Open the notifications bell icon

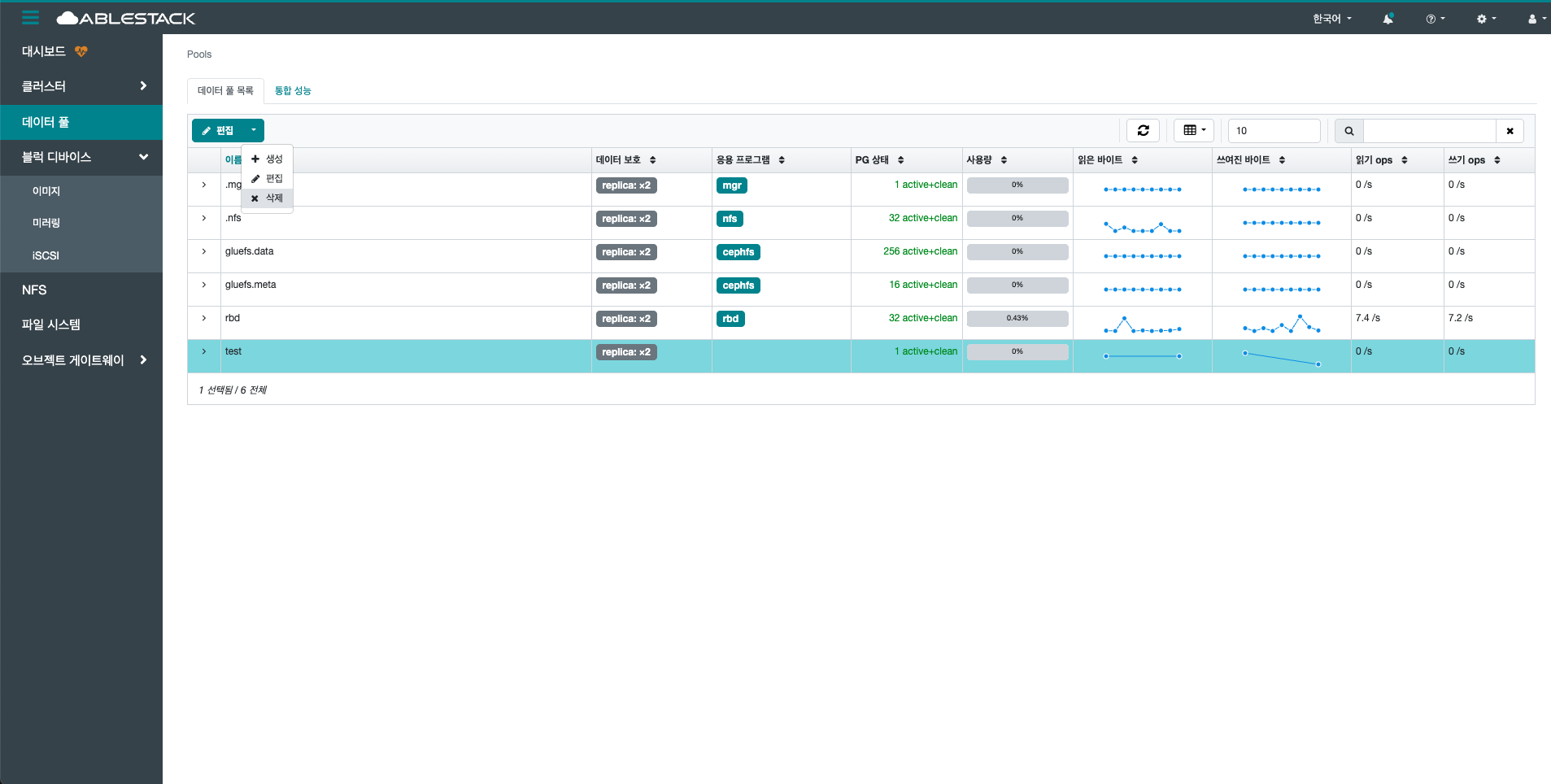coord(1388,19)
